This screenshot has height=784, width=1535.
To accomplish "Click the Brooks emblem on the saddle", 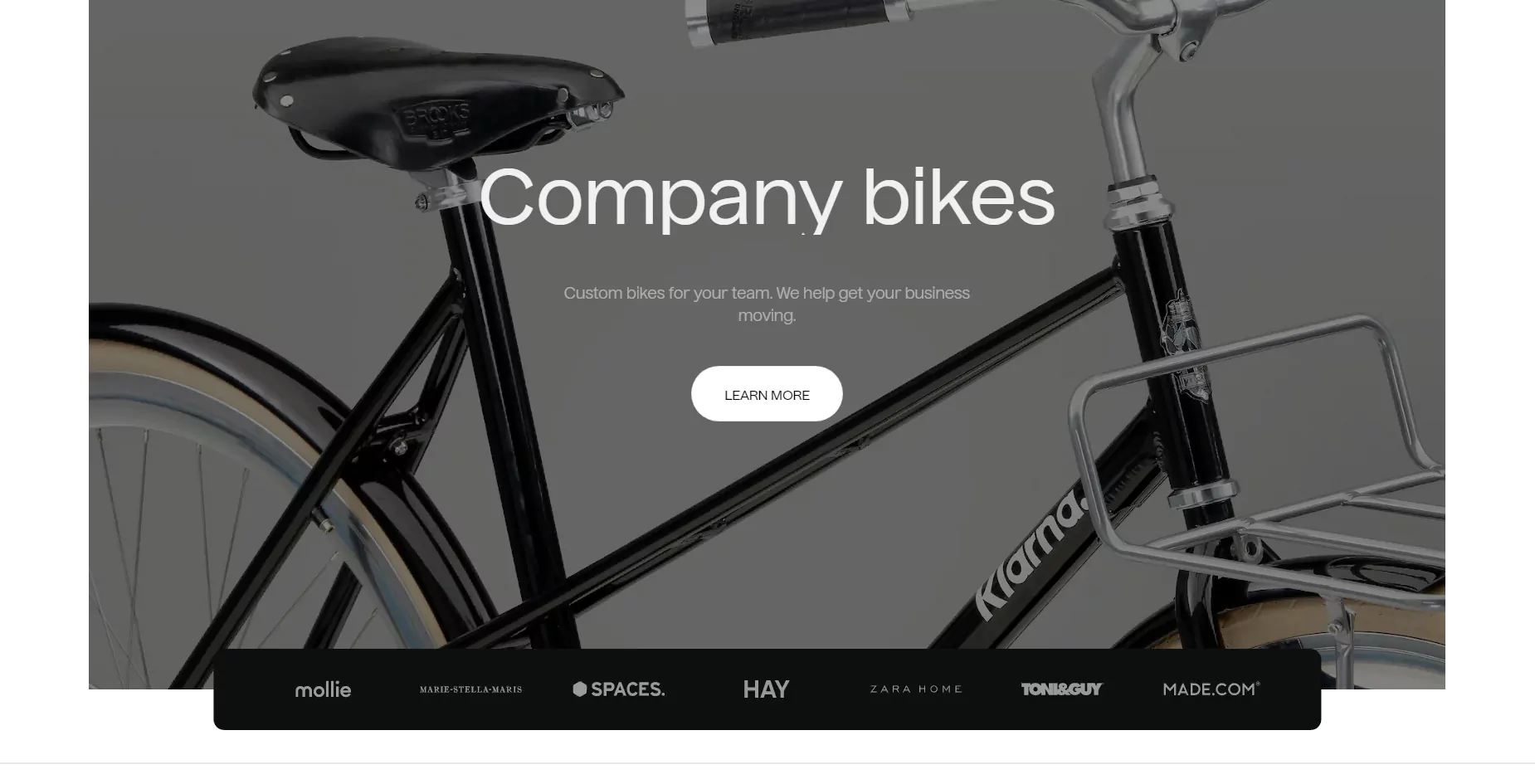I will click(x=436, y=119).
